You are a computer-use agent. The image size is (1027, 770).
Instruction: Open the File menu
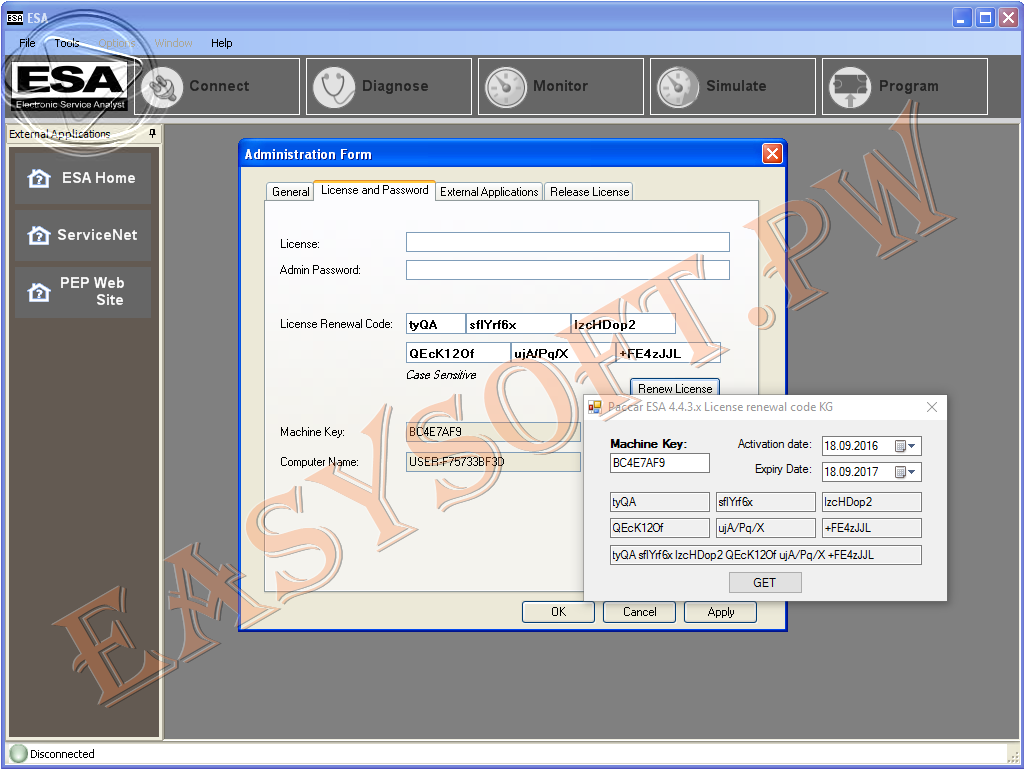(28, 43)
